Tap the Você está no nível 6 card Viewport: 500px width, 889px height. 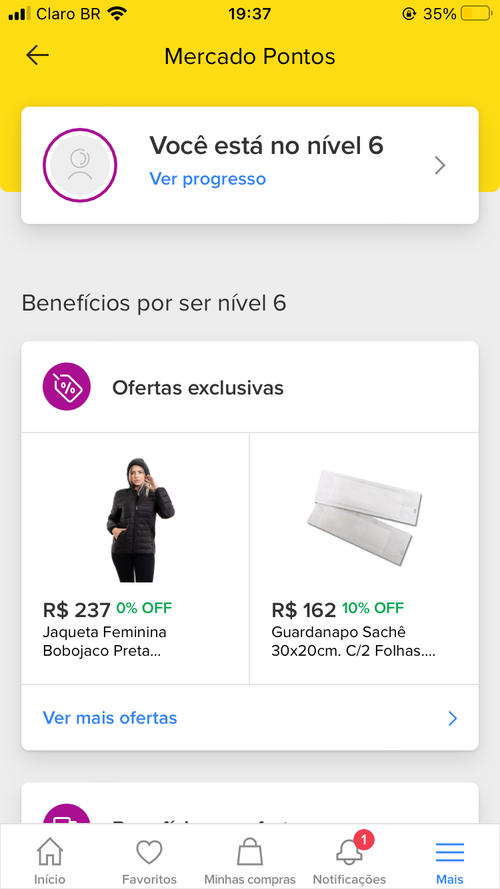pyautogui.click(x=250, y=165)
